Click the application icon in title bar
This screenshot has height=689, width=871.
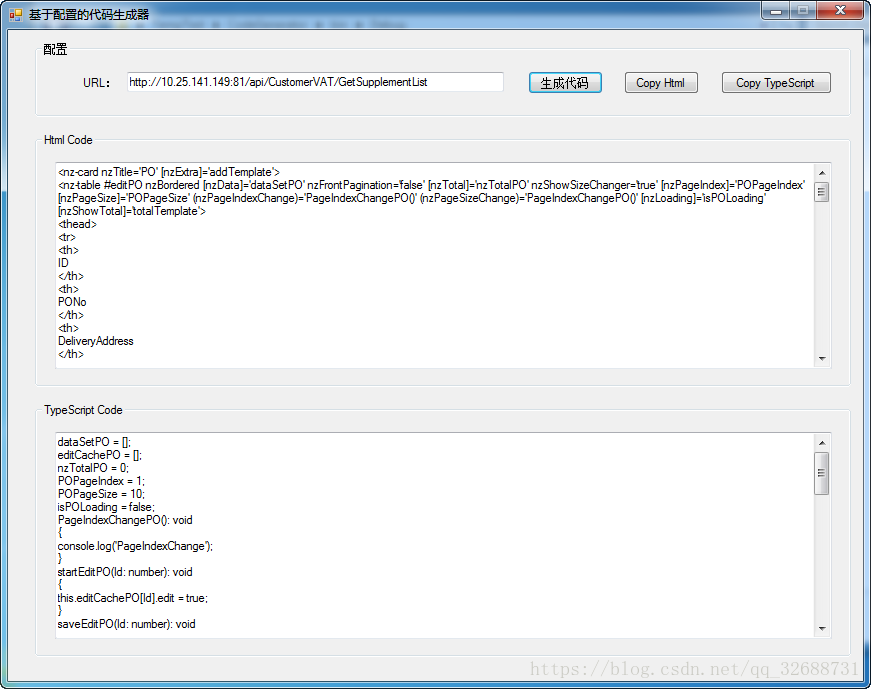pyautogui.click(x=16, y=14)
